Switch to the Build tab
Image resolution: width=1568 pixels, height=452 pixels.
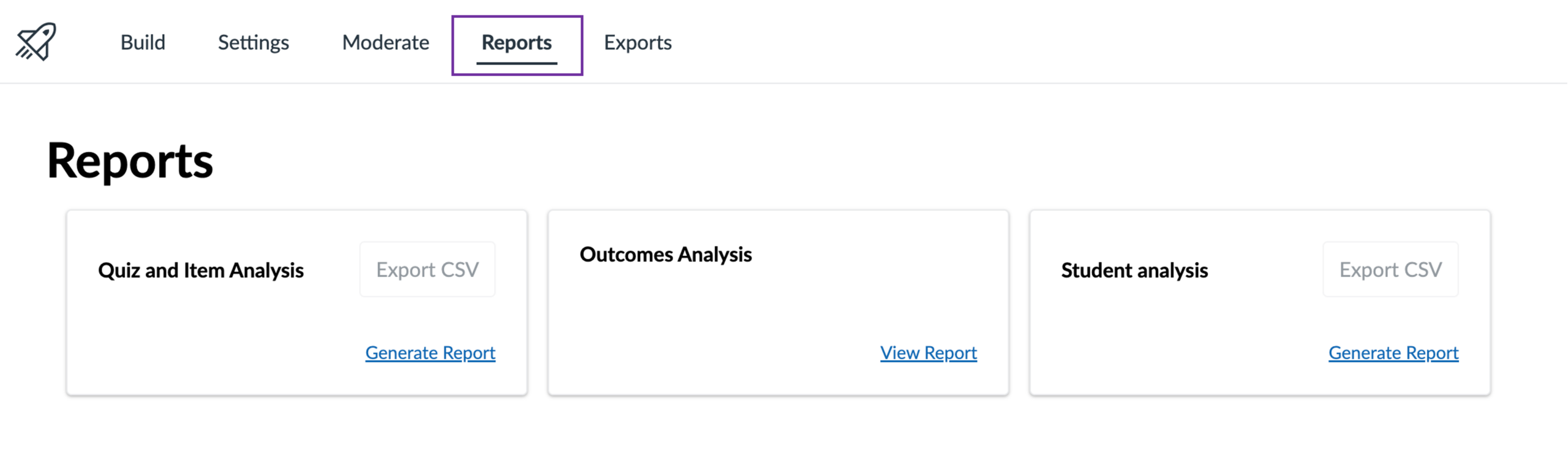pos(142,42)
